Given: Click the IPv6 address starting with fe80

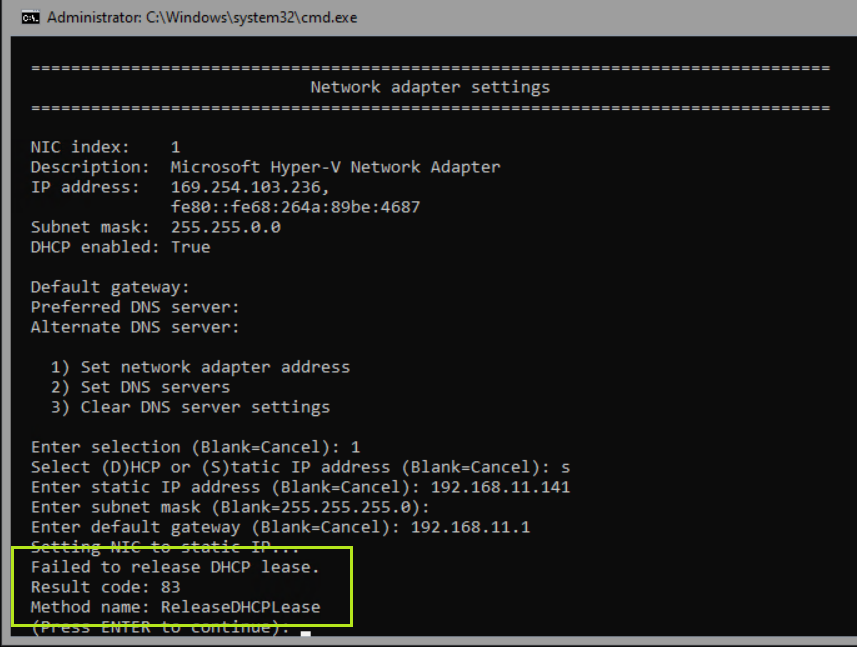Looking at the screenshot, I should pos(295,207).
